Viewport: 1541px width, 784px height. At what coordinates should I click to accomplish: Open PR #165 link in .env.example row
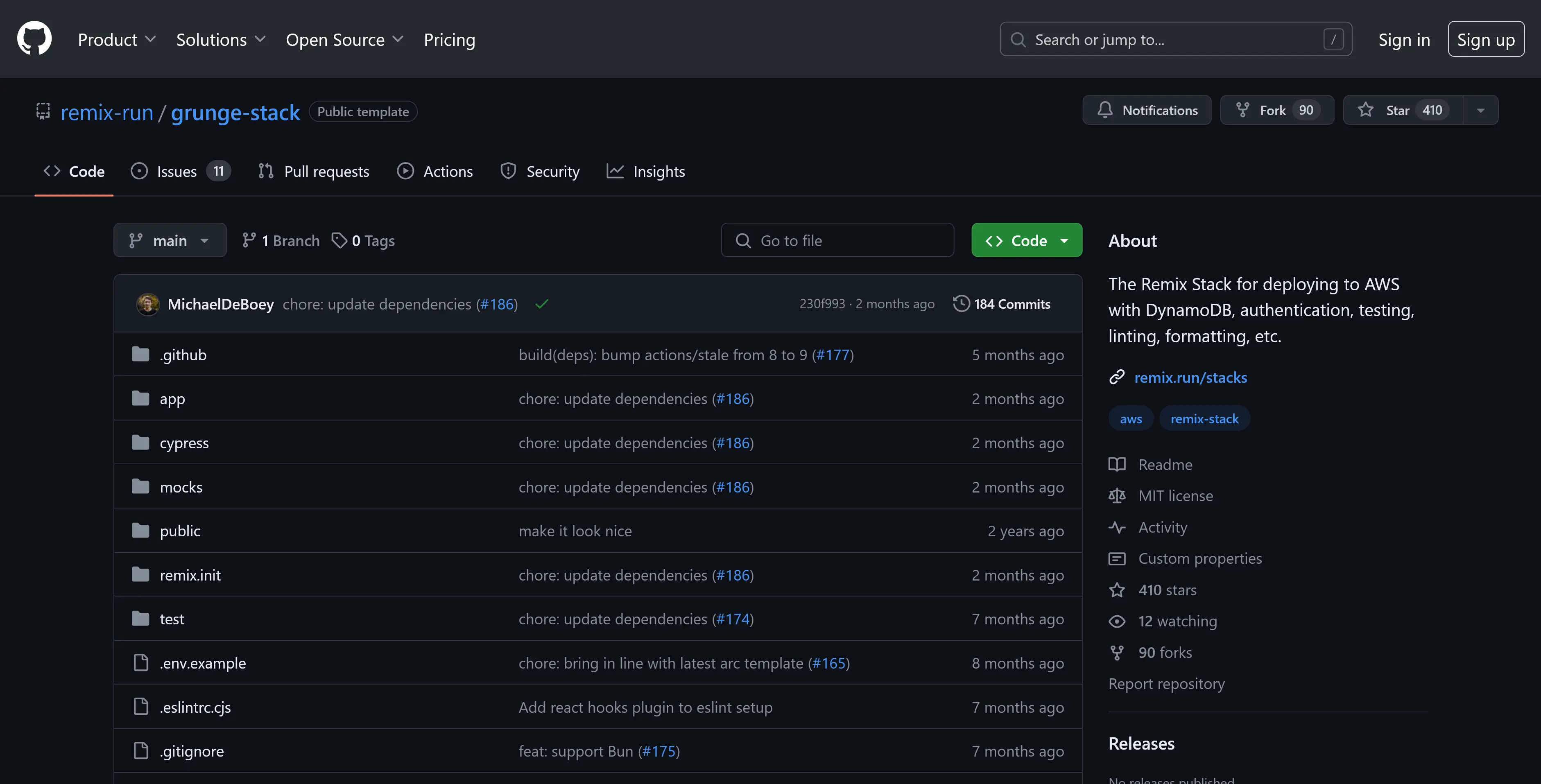click(x=828, y=662)
